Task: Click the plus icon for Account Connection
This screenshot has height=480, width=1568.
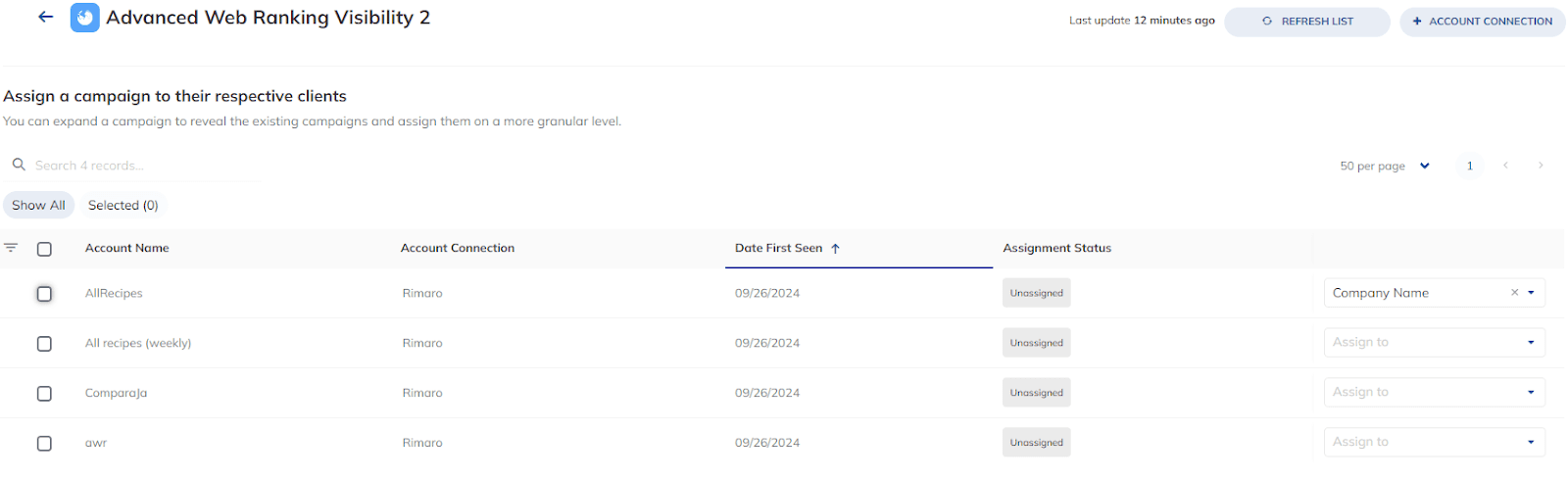Action: [x=1417, y=22]
